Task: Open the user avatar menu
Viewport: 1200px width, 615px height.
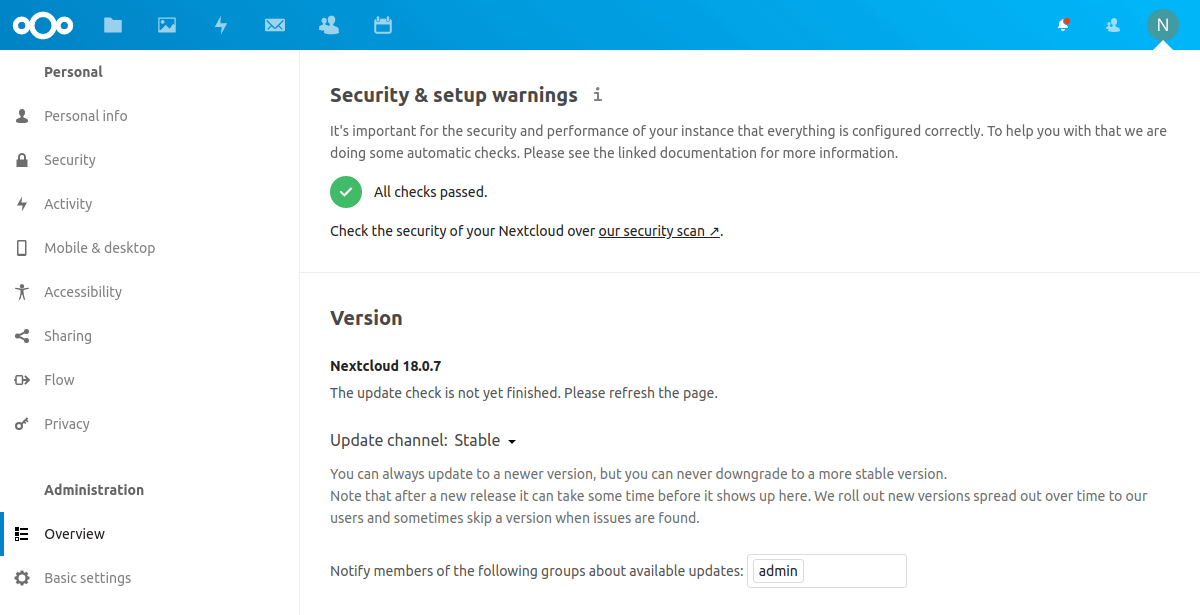Action: tap(1162, 25)
